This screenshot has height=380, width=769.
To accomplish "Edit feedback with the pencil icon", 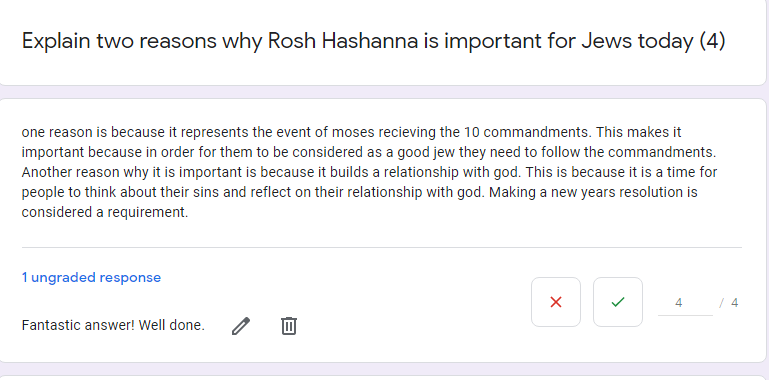I will 241,326.
